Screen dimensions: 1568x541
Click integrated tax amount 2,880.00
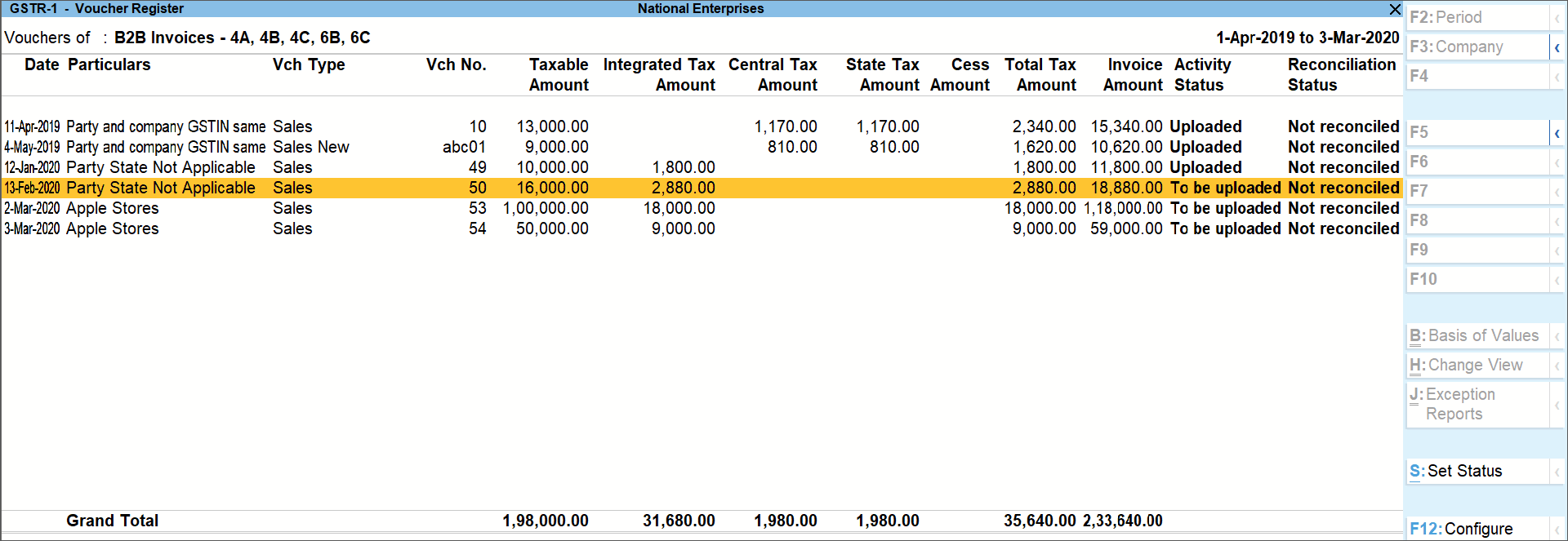tap(684, 188)
